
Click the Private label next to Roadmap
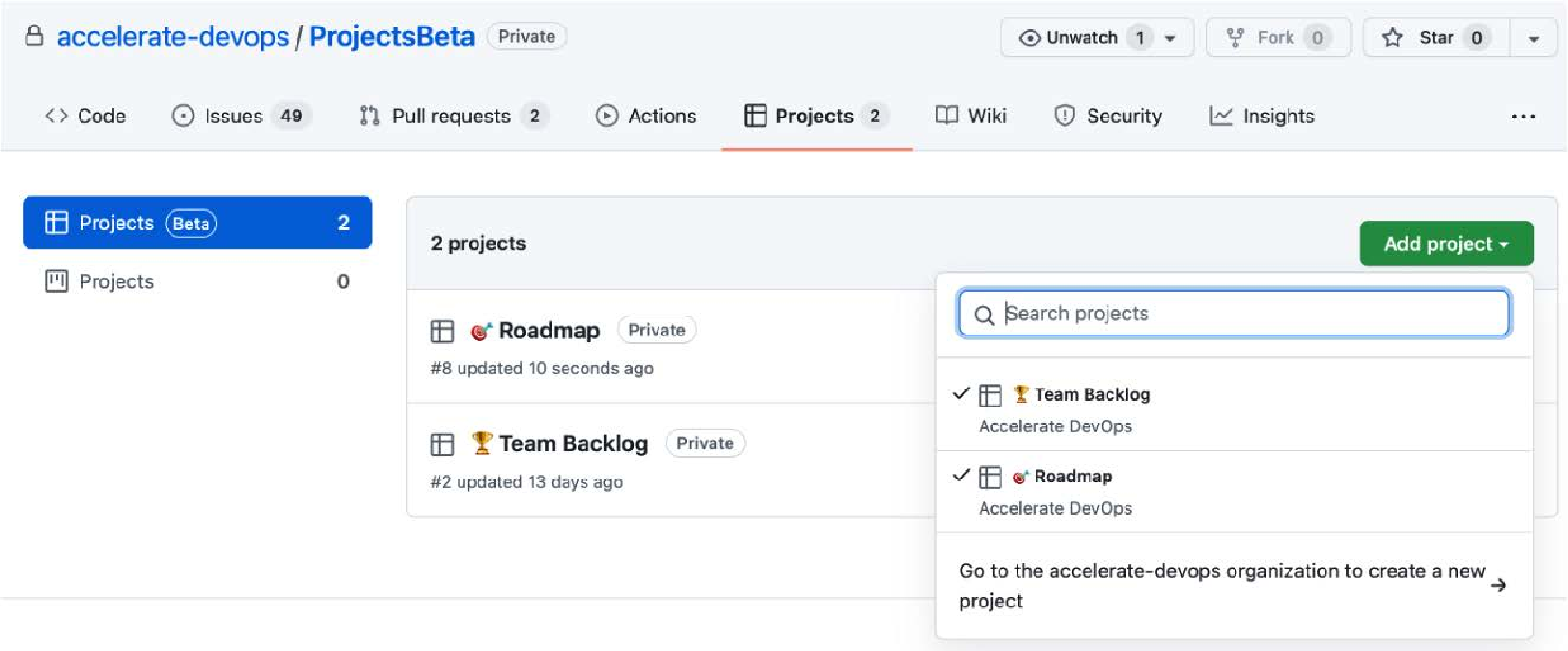657,330
